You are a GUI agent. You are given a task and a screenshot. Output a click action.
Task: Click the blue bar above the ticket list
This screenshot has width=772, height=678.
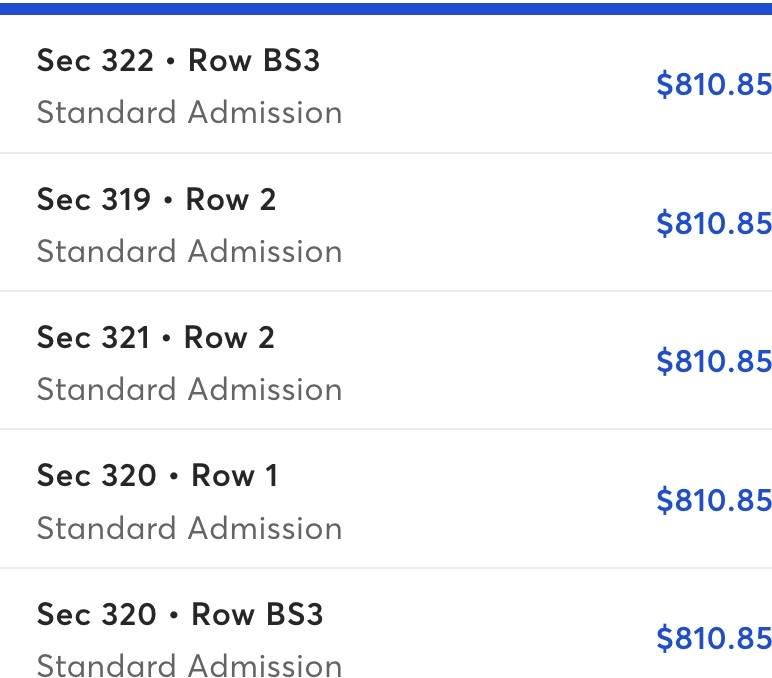(x=386, y=7)
